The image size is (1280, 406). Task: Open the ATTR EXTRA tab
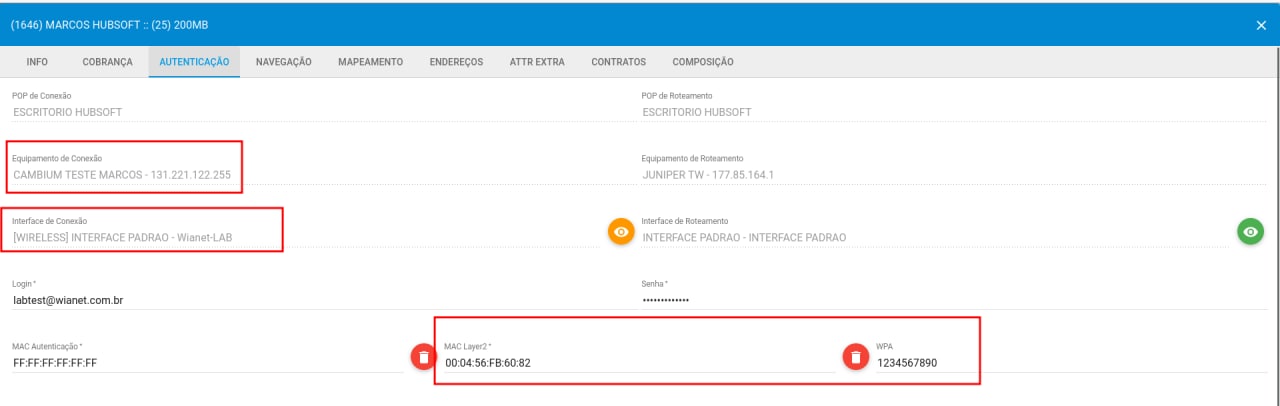537,62
